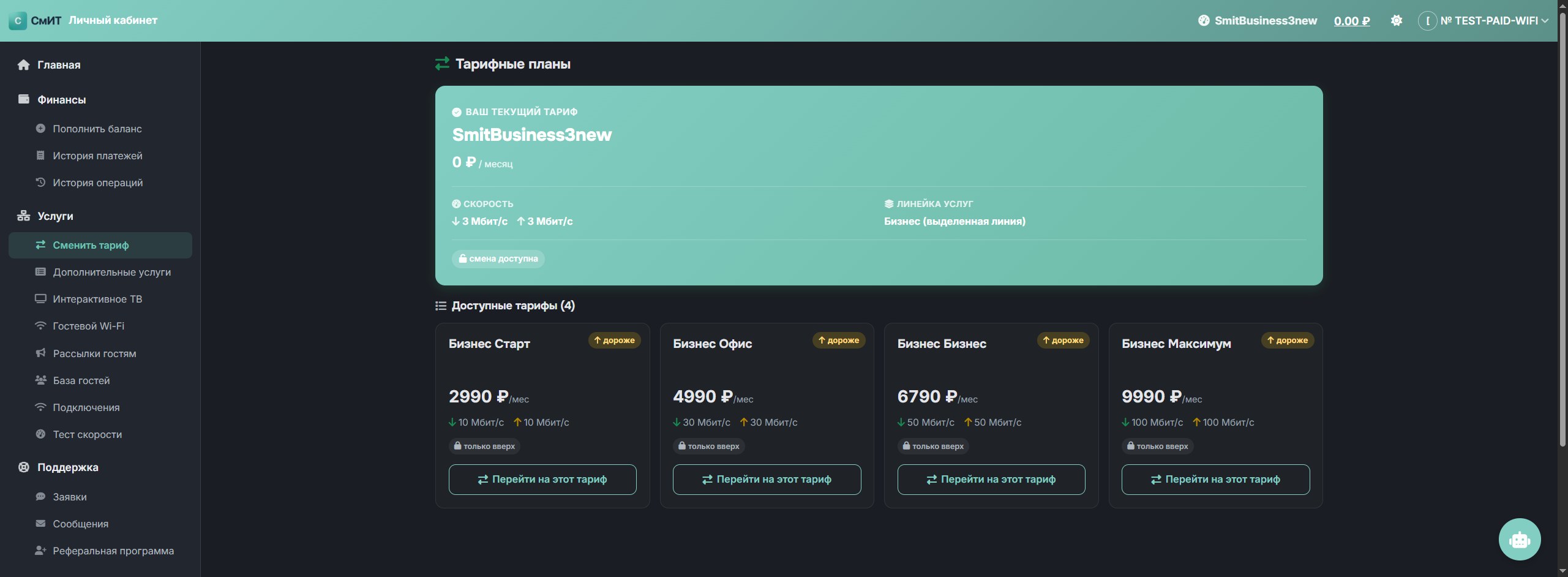The image size is (1568, 577).
Task: Expand the № TEST-PAID-WIFI account dropdown
Action: coord(1484,21)
